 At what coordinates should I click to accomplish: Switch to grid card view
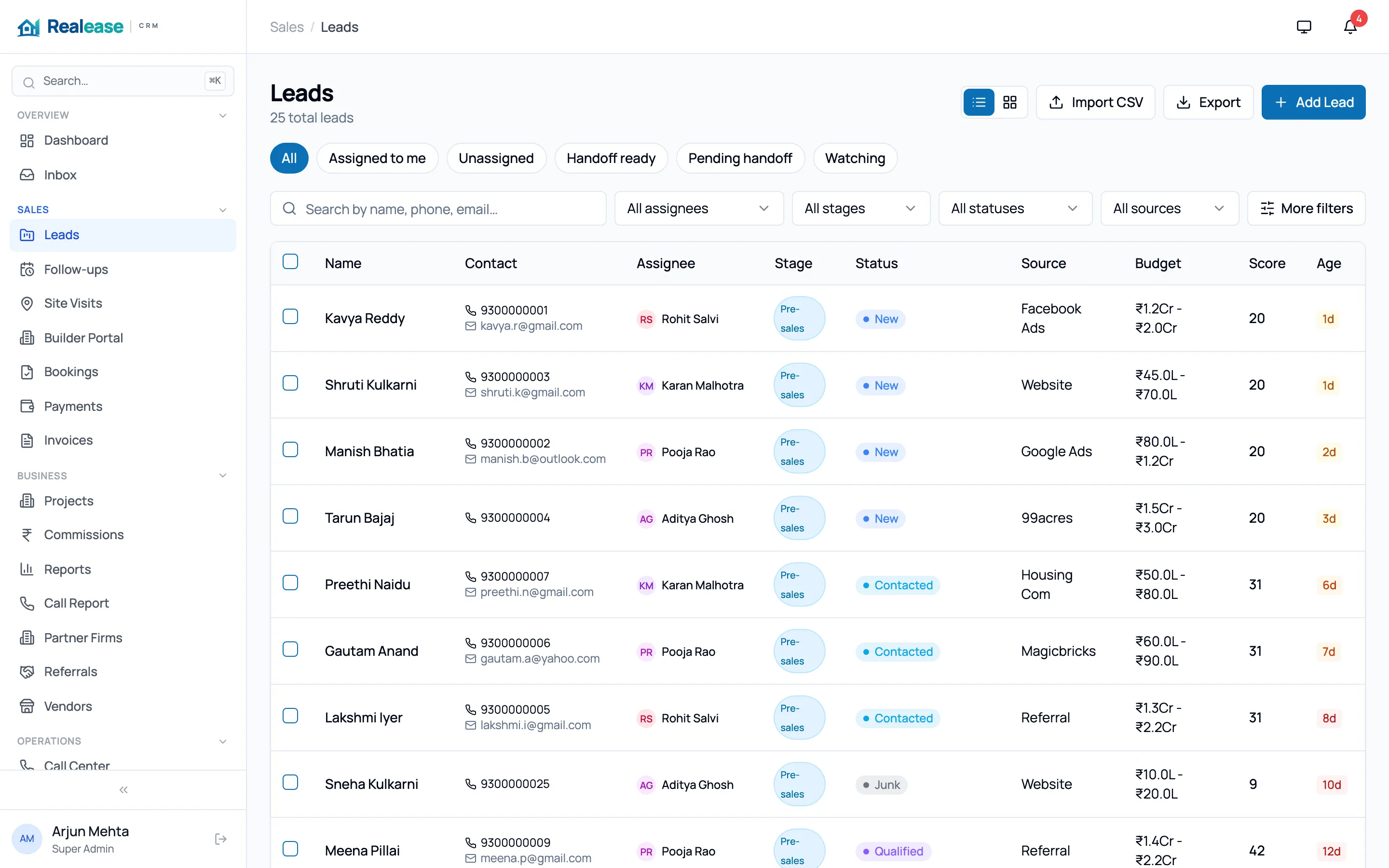tap(1009, 102)
